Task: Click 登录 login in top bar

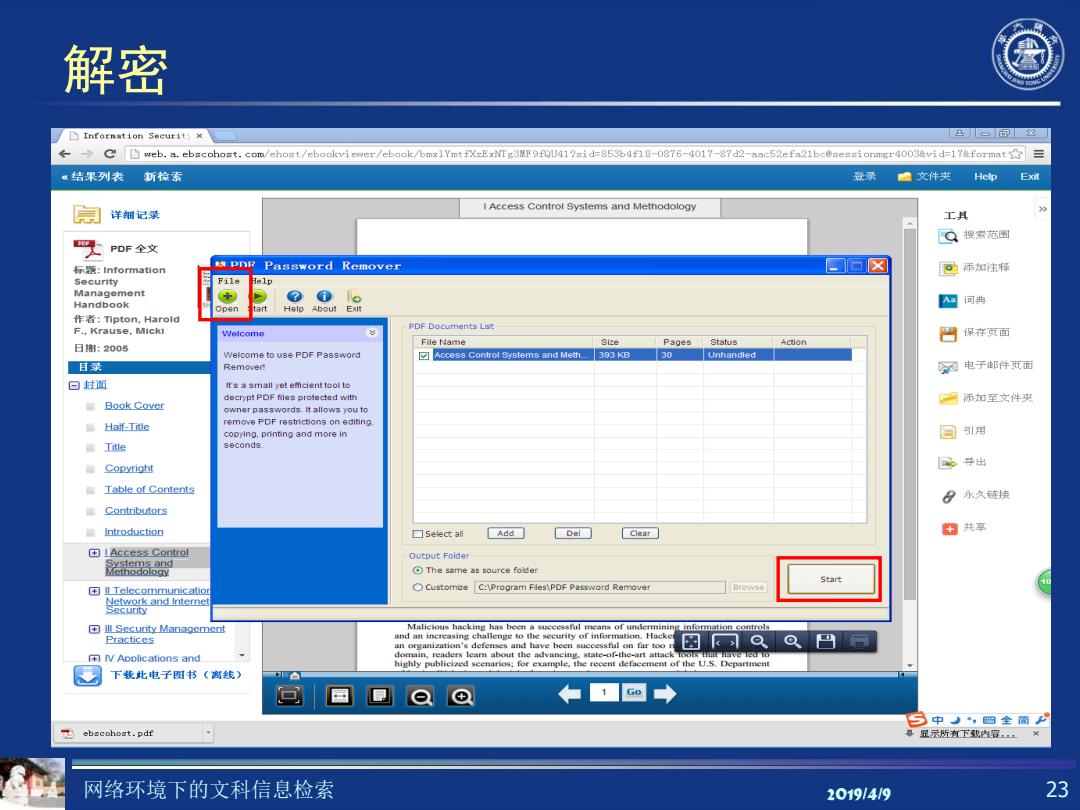Action: pyautogui.click(x=864, y=176)
